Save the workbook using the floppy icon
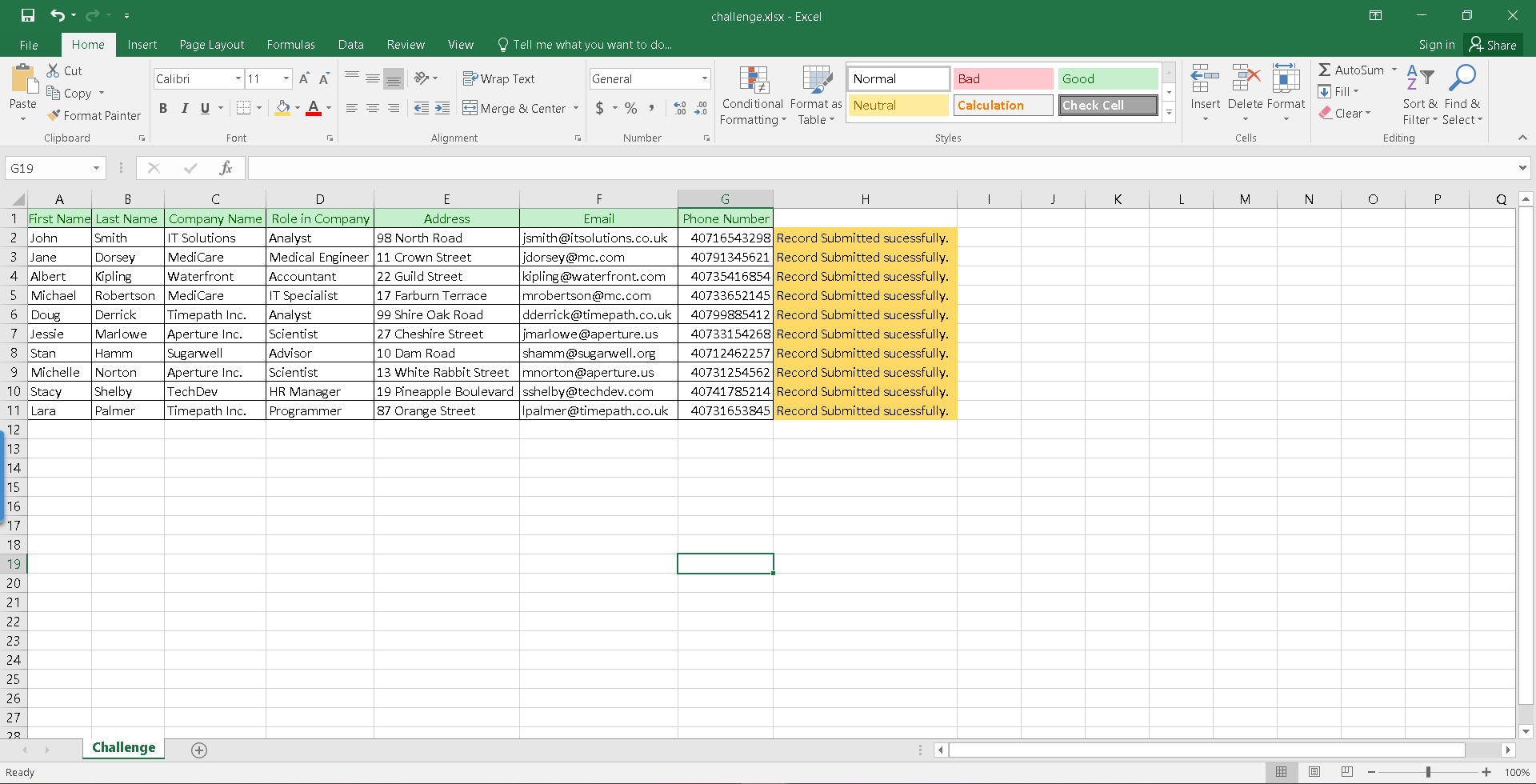The height and width of the screenshot is (784, 1536). click(28, 15)
